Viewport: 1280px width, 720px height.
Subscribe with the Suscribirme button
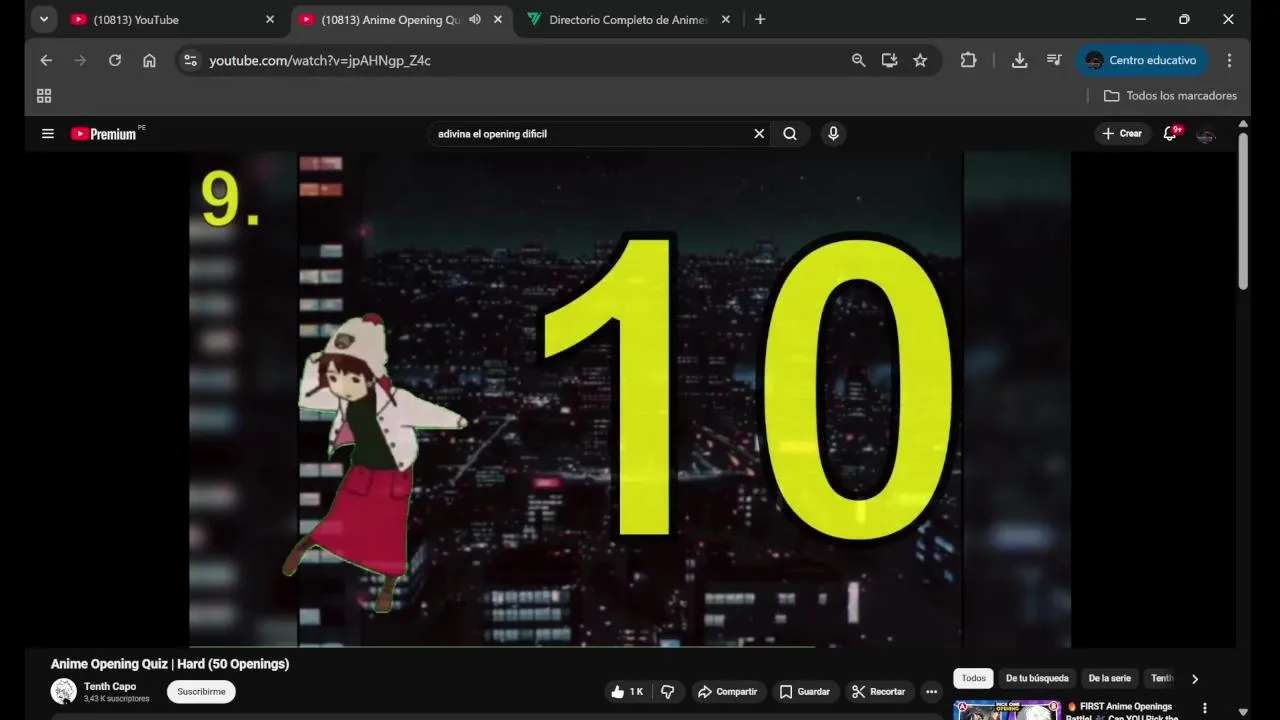click(x=201, y=691)
